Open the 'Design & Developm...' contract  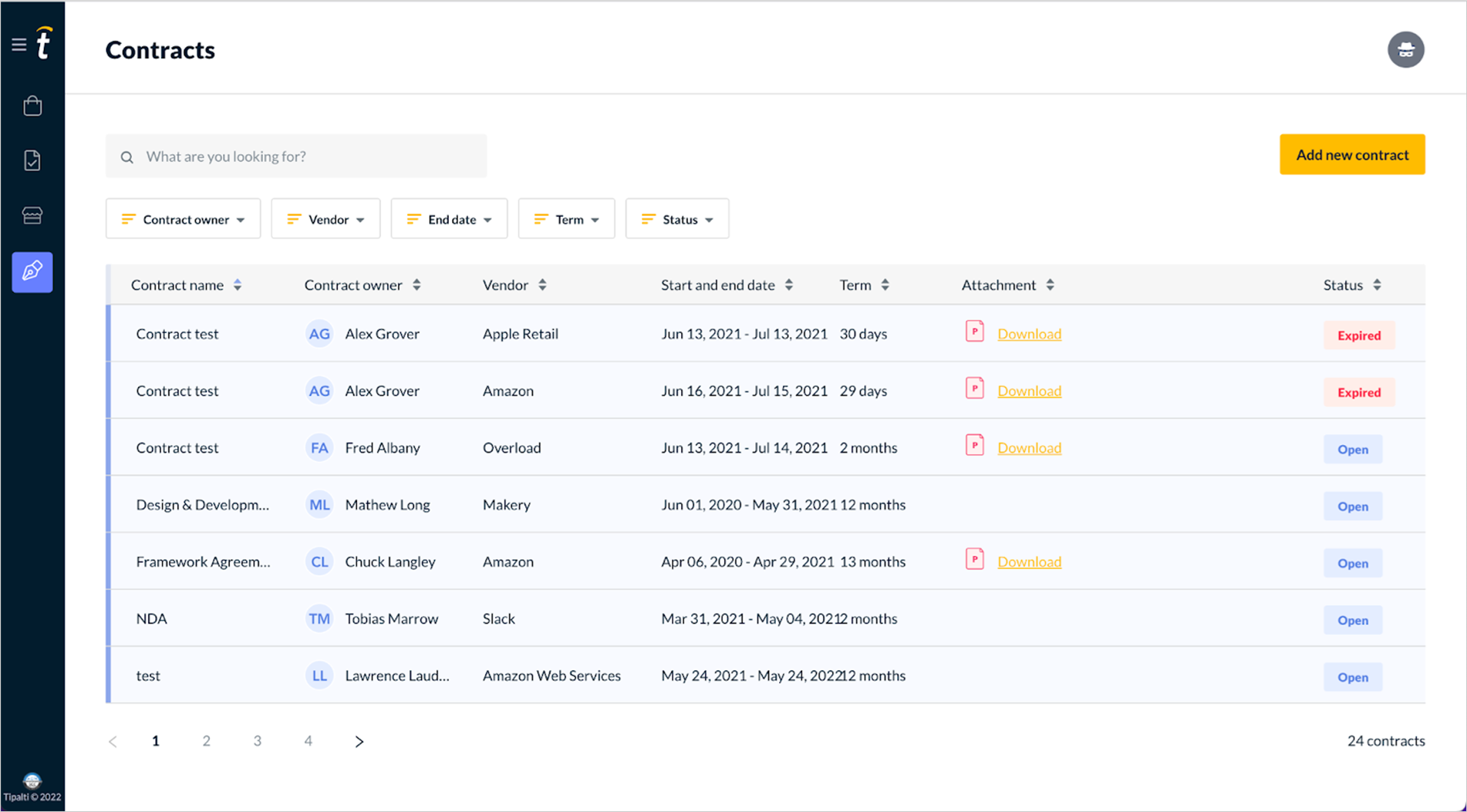pos(203,505)
